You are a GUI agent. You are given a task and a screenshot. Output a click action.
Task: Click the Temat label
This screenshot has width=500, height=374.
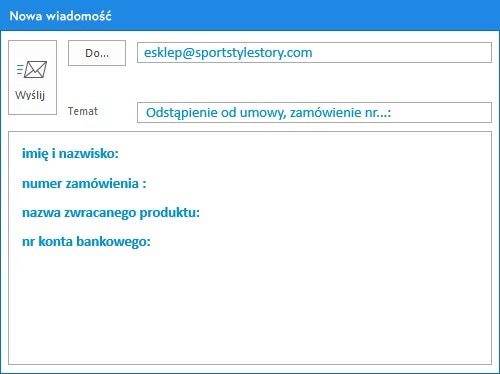point(83,111)
